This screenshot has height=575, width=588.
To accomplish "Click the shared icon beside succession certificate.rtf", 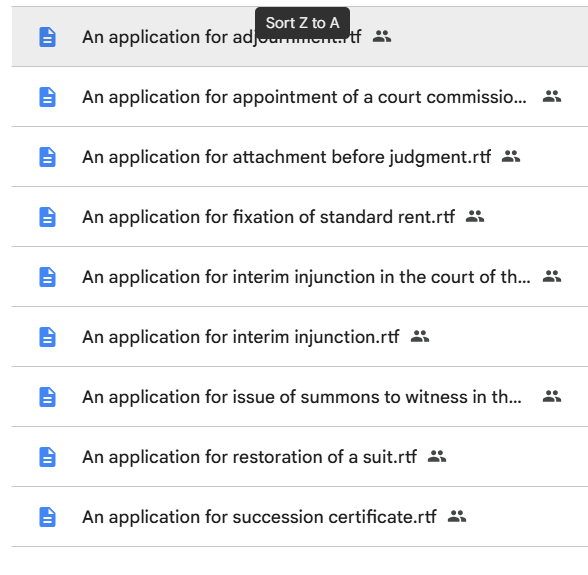I will click(457, 516).
